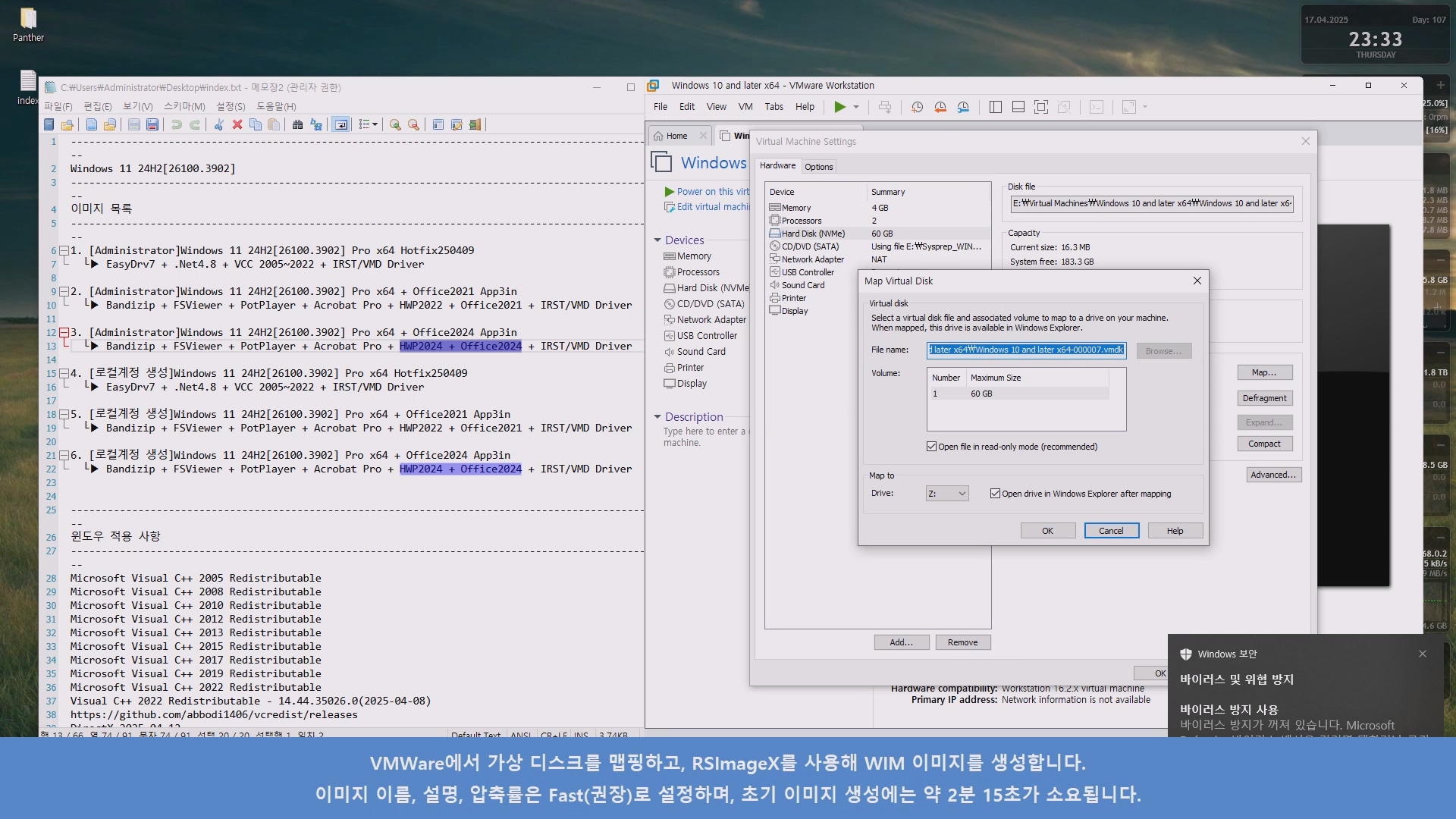This screenshot has width=1456, height=819.
Task: Switch to the Options tab
Action: [x=818, y=167]
